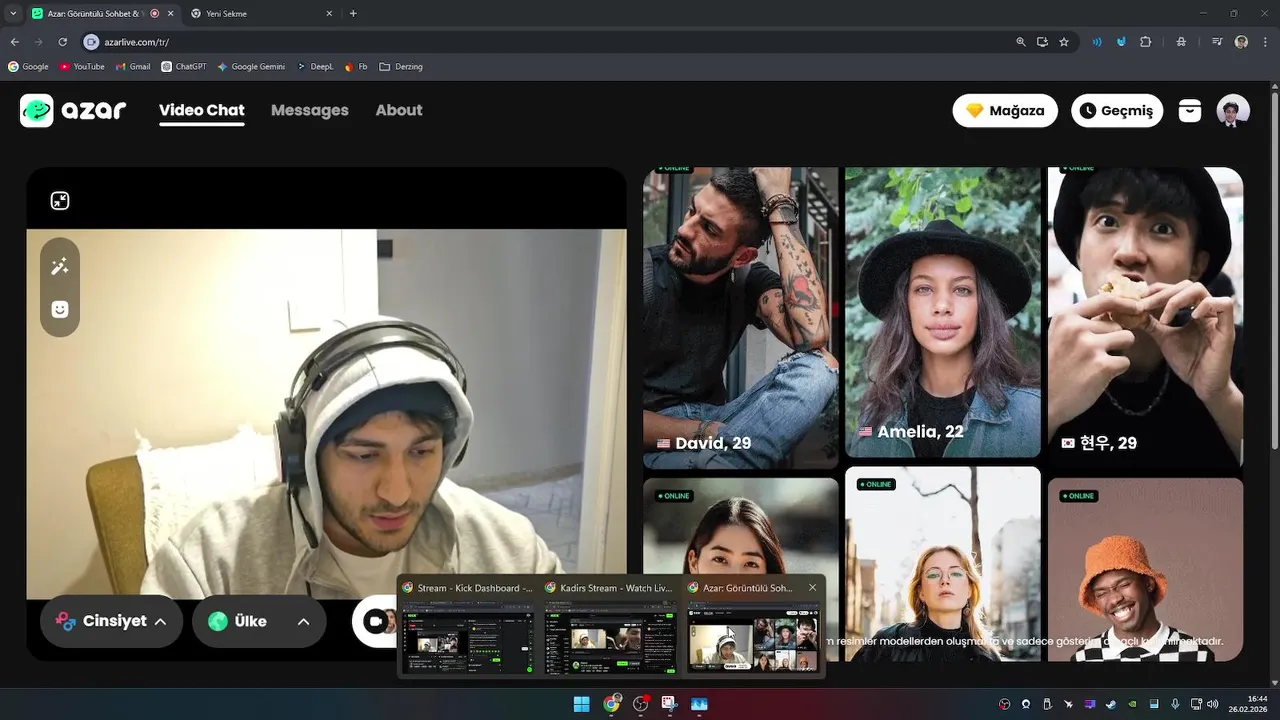Screen dimensions: 1280x720
Task: Open the Google bookmark
Action: tap(28, 67)
